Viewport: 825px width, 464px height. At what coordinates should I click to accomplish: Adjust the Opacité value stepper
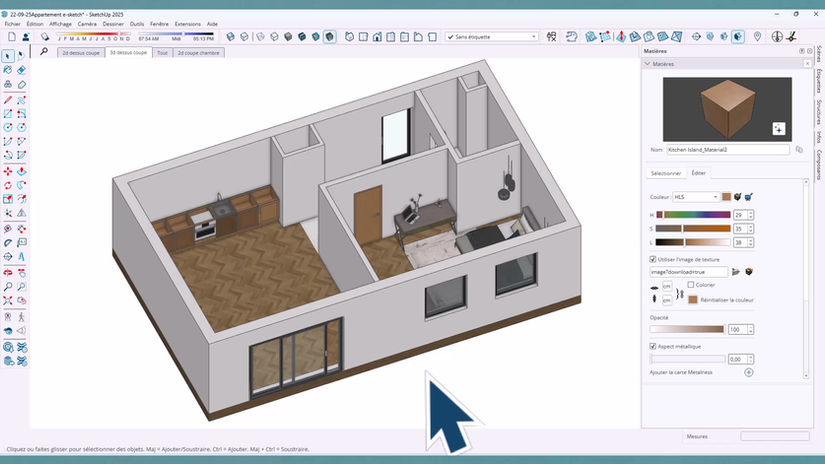[751, 329]
